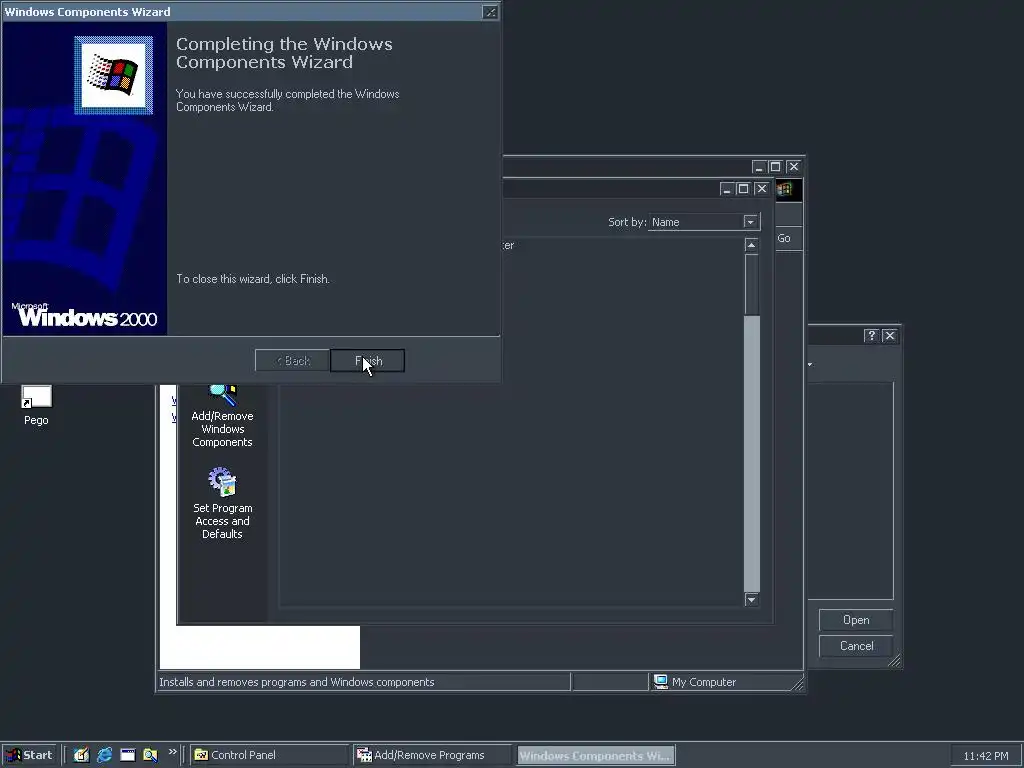Click Open in the background dialog
The height and width of the screenshot is (768, 1024).
tap(856, 620)
